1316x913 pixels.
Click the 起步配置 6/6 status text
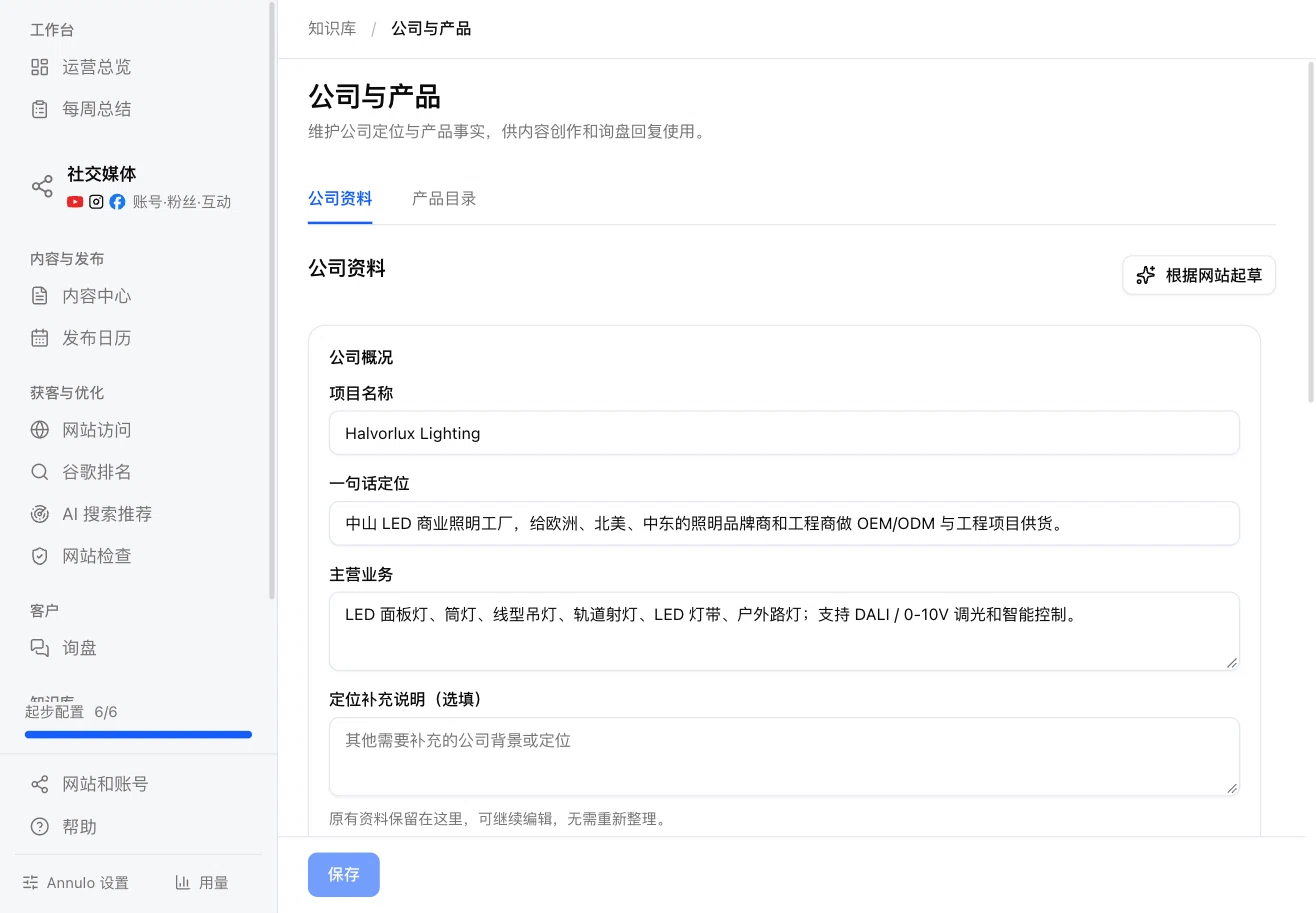coord(71,712)
